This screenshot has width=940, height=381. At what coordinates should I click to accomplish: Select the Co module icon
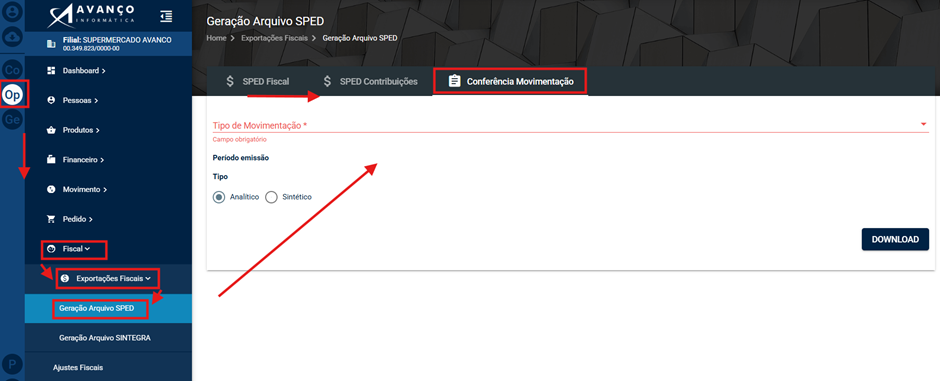[x=12, y=69]
